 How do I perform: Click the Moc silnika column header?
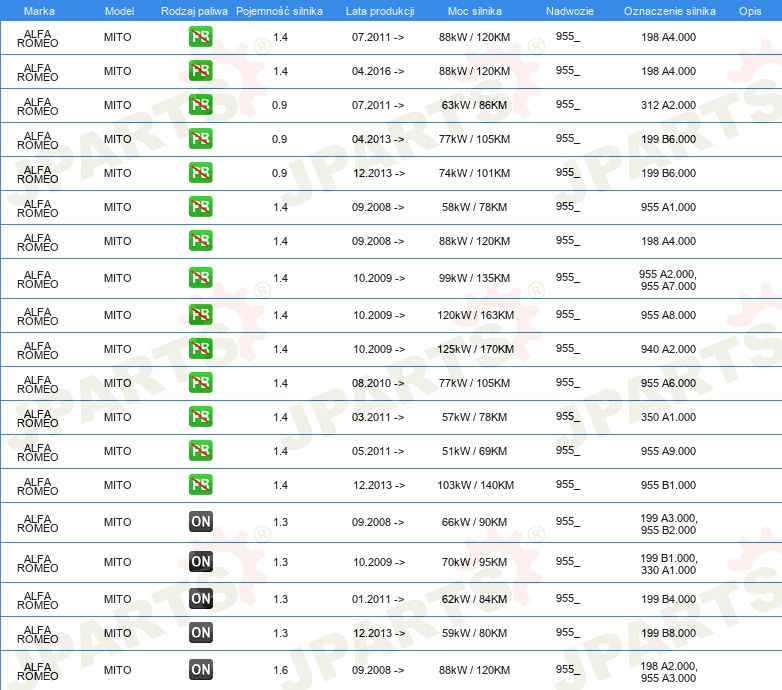(x=475, y=11)
